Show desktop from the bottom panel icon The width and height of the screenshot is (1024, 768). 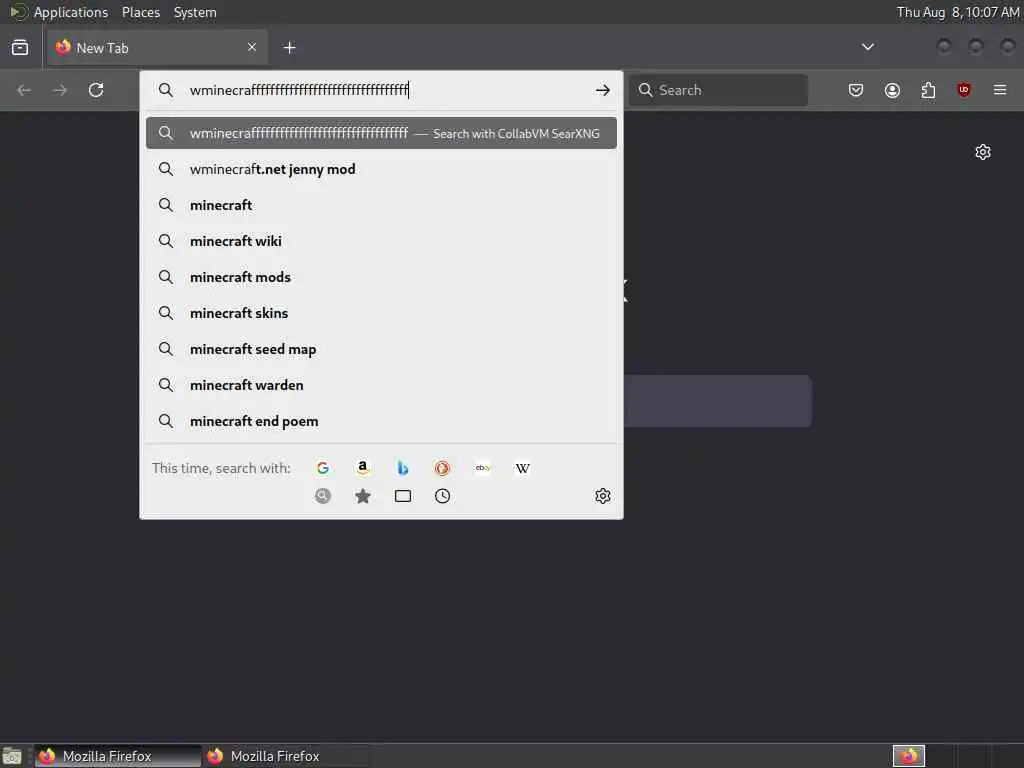pyautogui.click(x=12, y=756)
